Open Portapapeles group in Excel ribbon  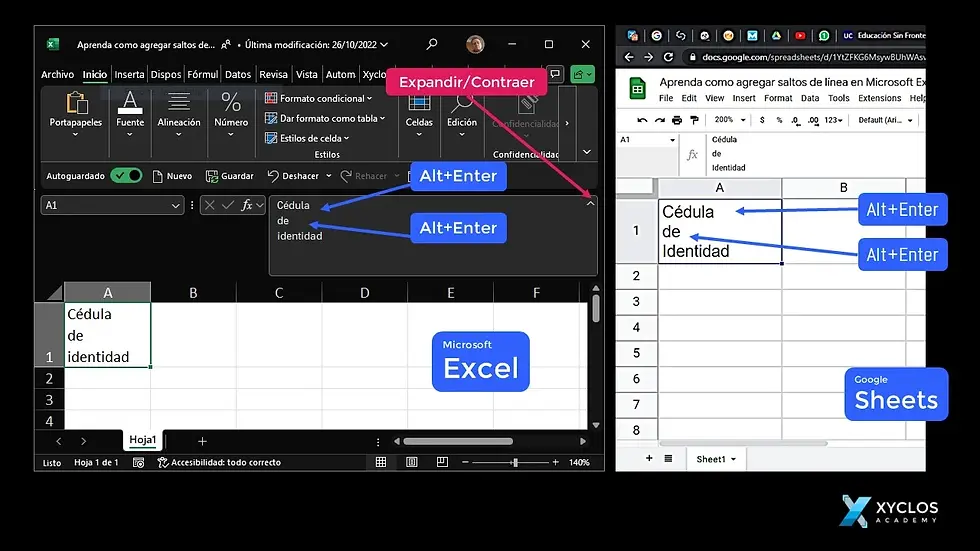click(x=76, y=114)
